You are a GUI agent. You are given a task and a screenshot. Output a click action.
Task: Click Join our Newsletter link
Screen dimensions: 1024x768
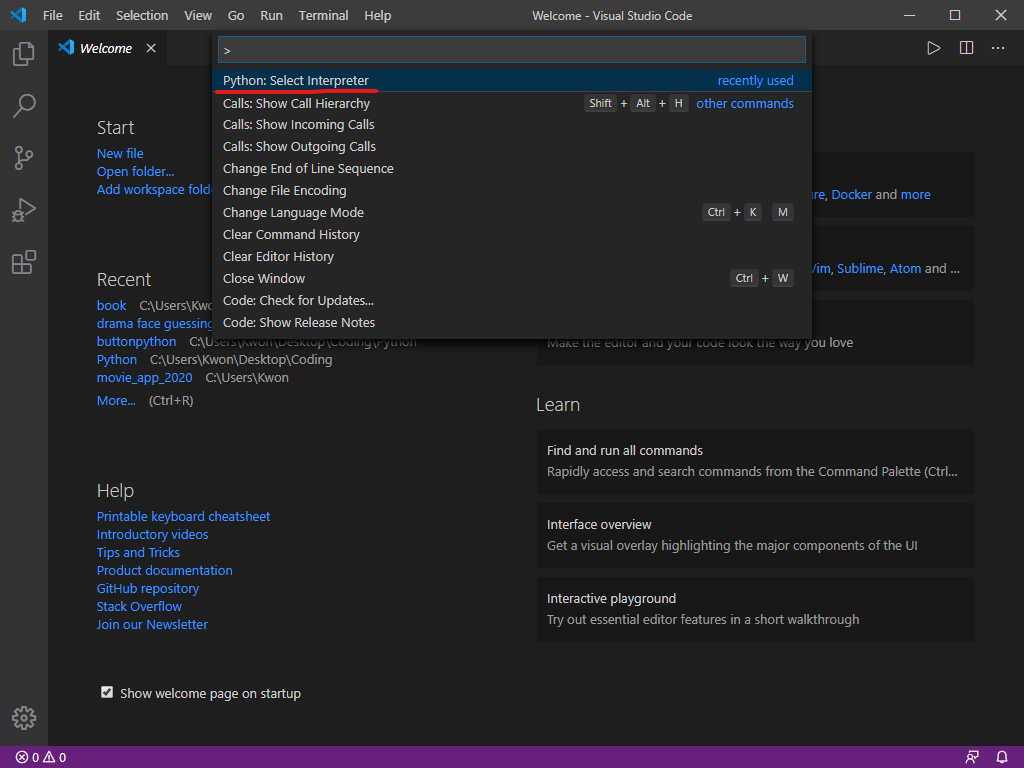tap(152, 625)
